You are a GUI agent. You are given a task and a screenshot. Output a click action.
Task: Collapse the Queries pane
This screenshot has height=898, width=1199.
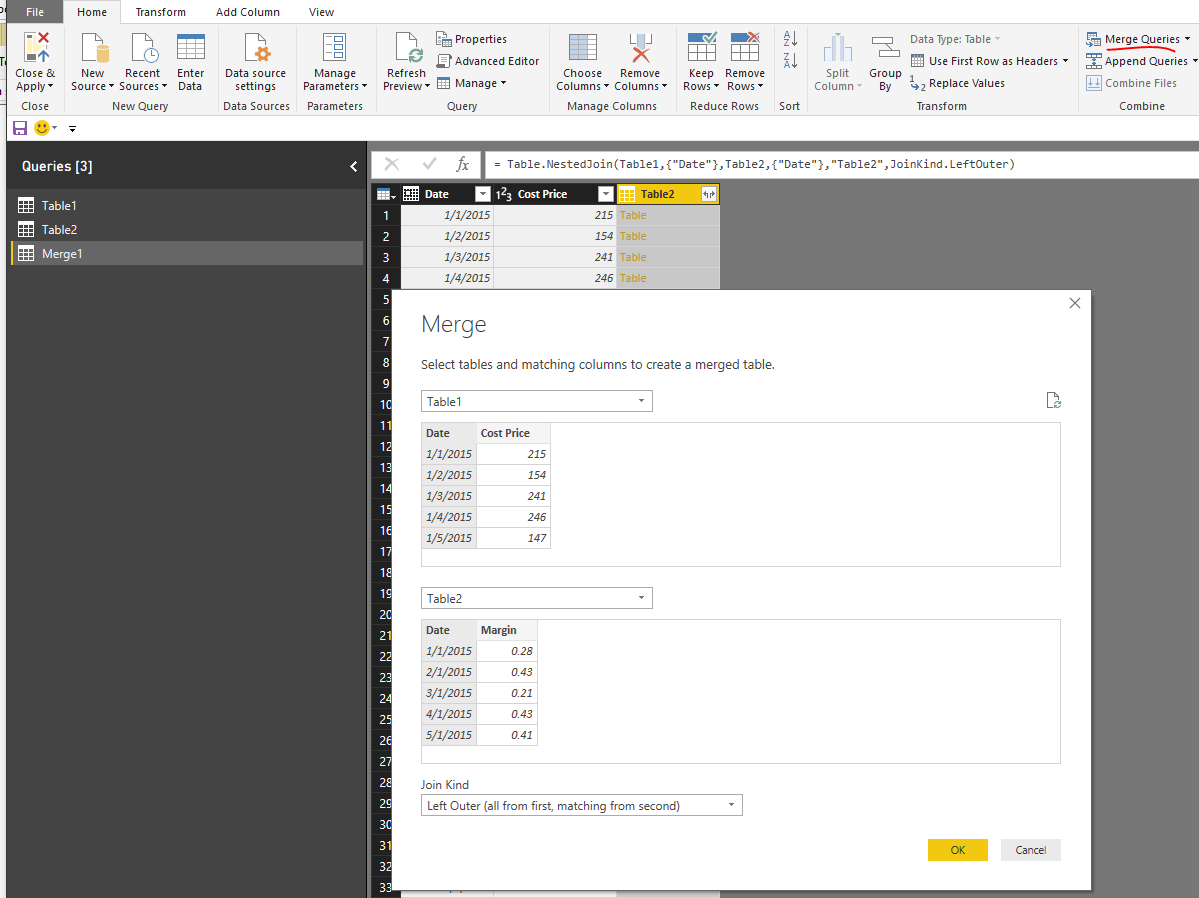353,167
